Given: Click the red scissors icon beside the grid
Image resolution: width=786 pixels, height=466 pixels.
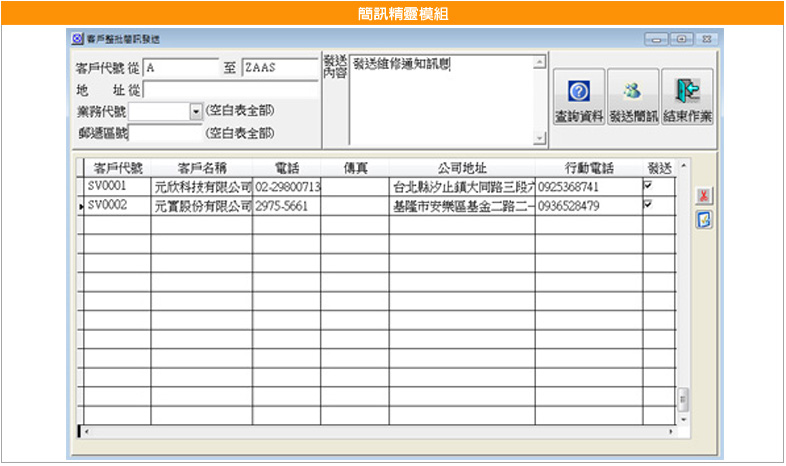Looking at the screenshot, I should [x=703, y=196].
